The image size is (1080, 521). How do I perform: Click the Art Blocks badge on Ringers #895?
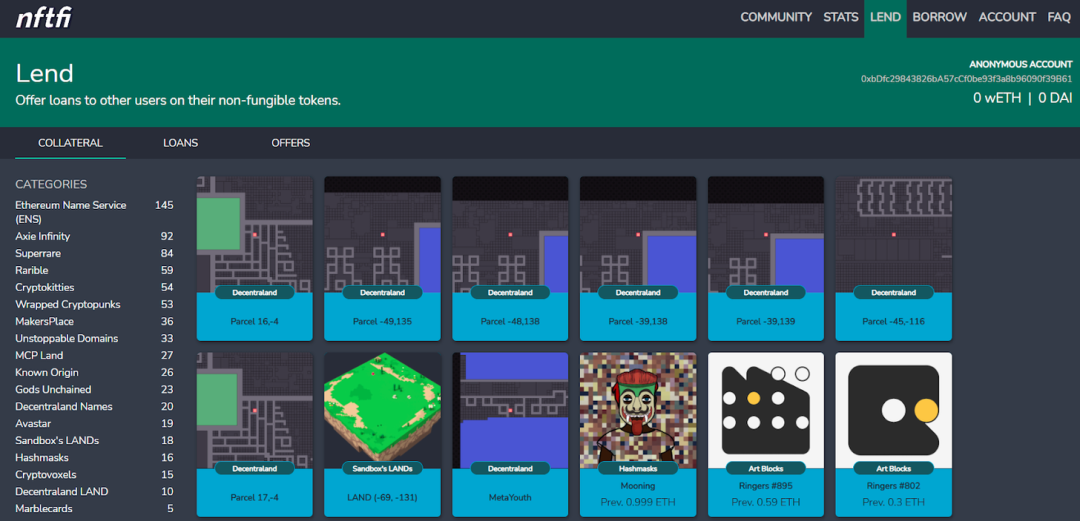[766, 469]
